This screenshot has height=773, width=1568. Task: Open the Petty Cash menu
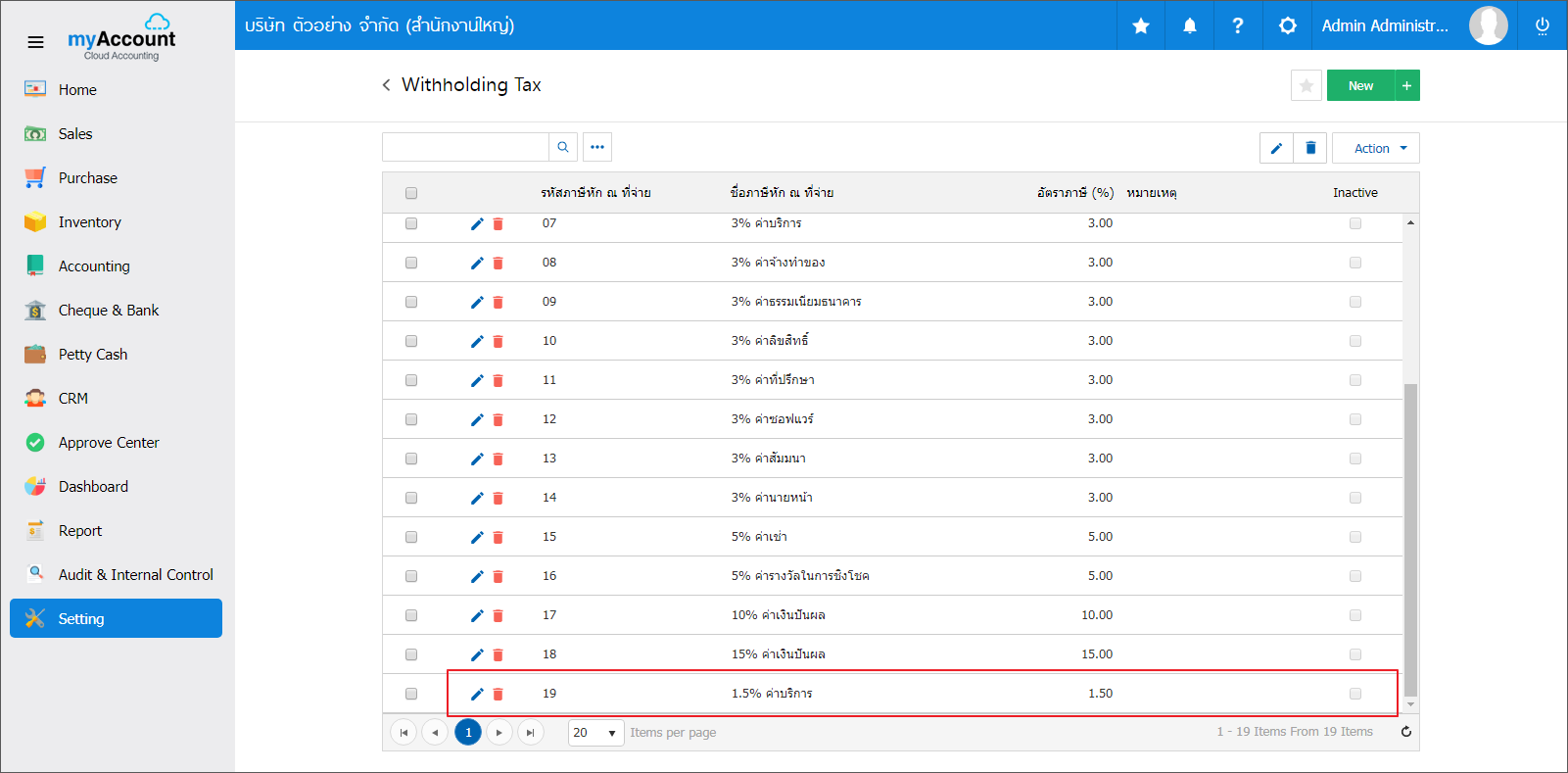118,354
